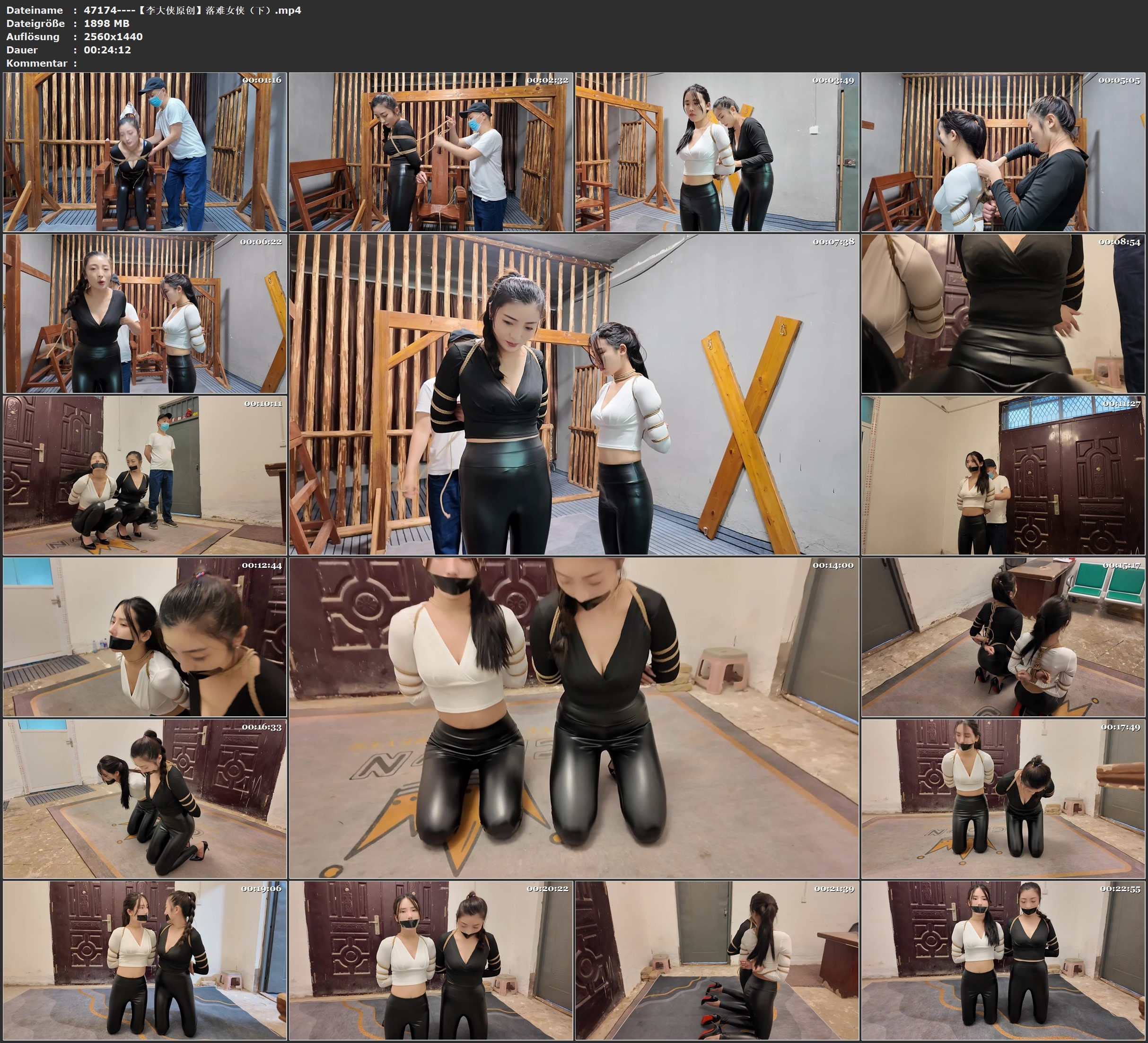Viewport: 1148px width, 1043px height.
Task: Open the 00:17:49 preview frame
Action: coord(1003,798)
